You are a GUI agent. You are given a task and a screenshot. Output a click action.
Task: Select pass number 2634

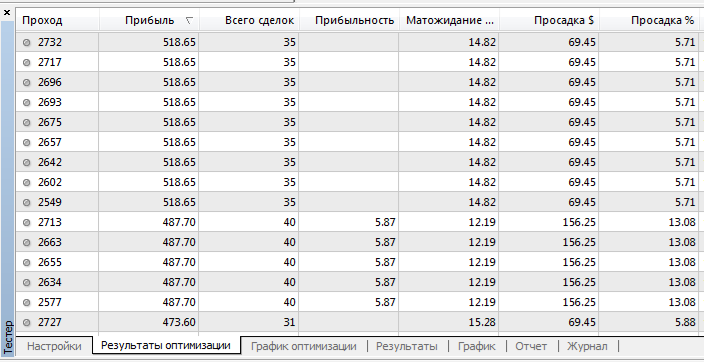click(50, 282)
